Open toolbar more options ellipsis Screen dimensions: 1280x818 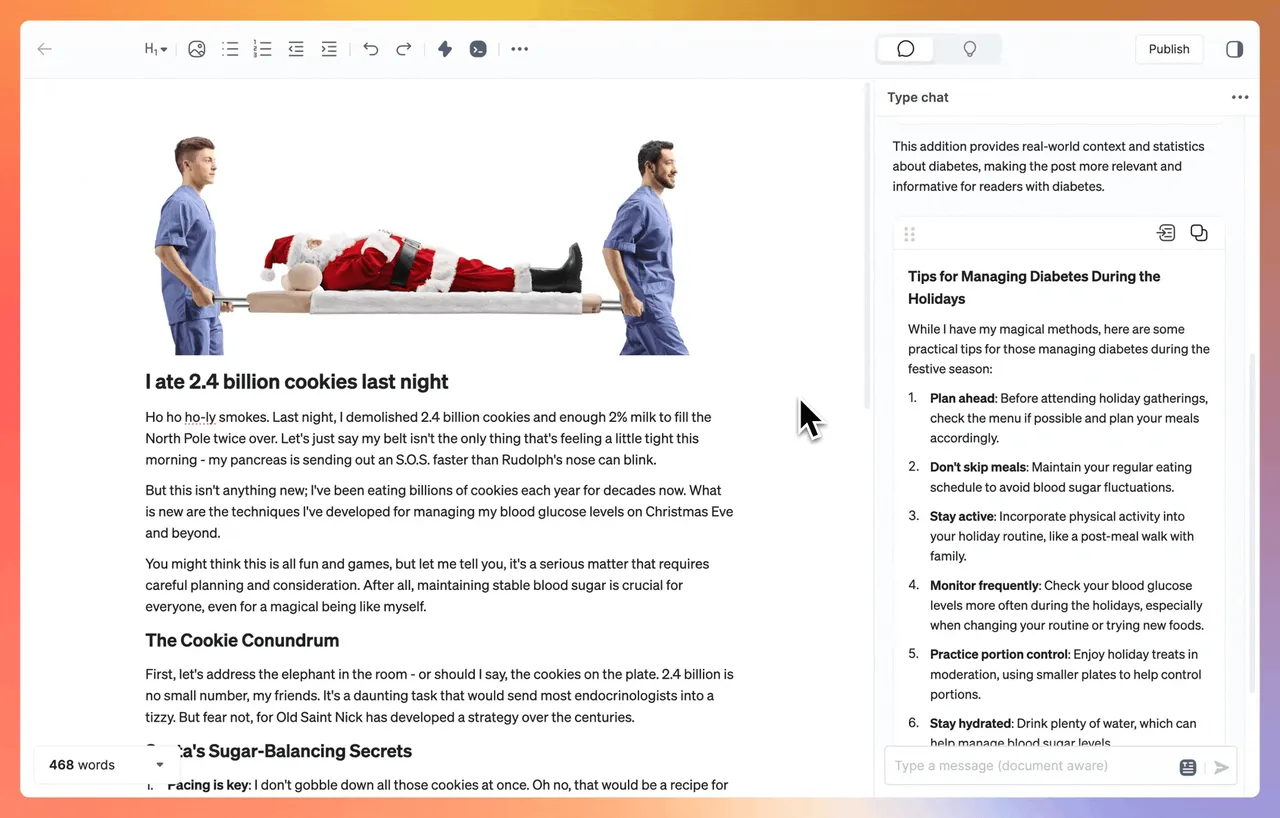520,49
